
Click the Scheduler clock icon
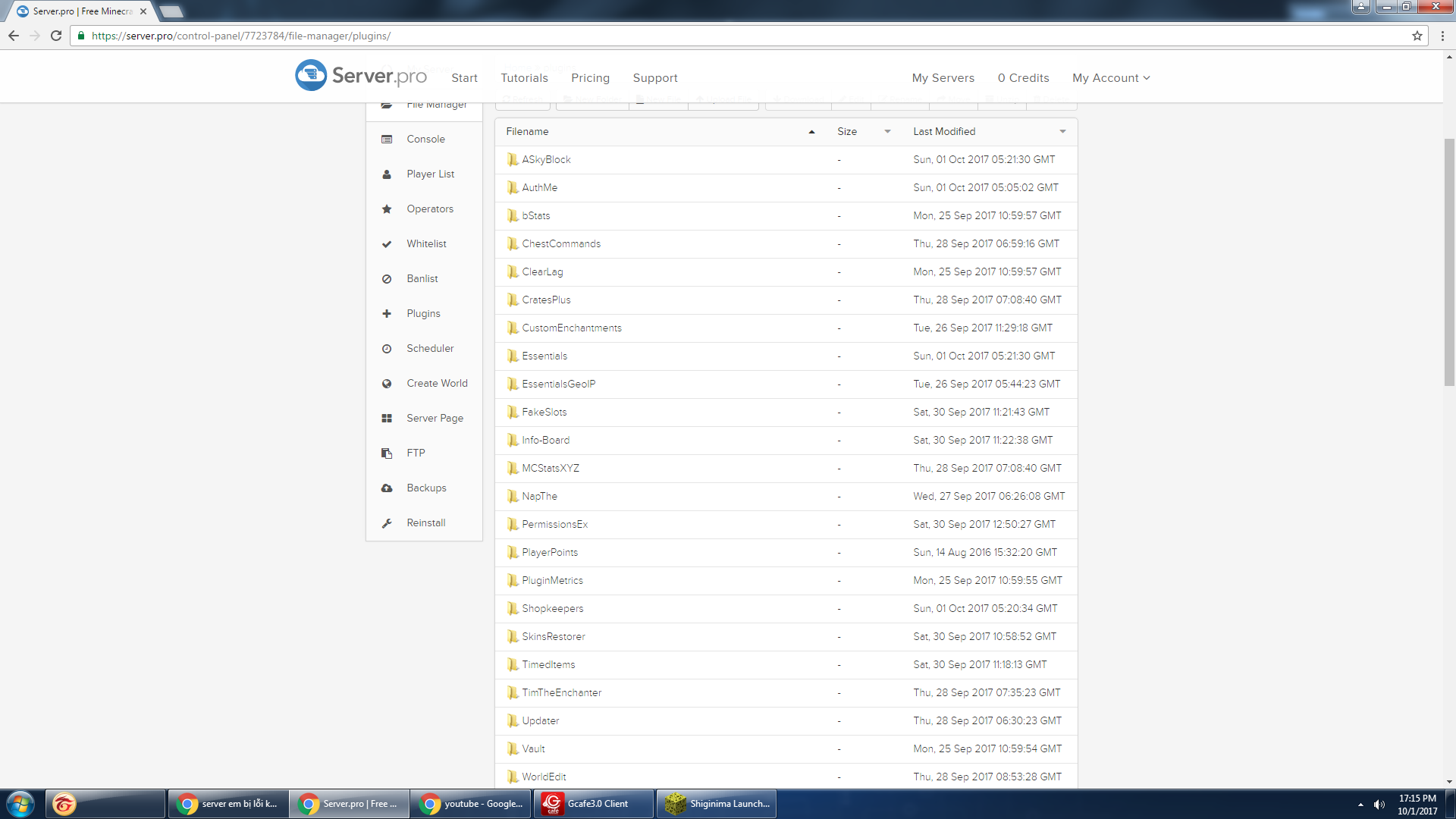tap(387, 349)
